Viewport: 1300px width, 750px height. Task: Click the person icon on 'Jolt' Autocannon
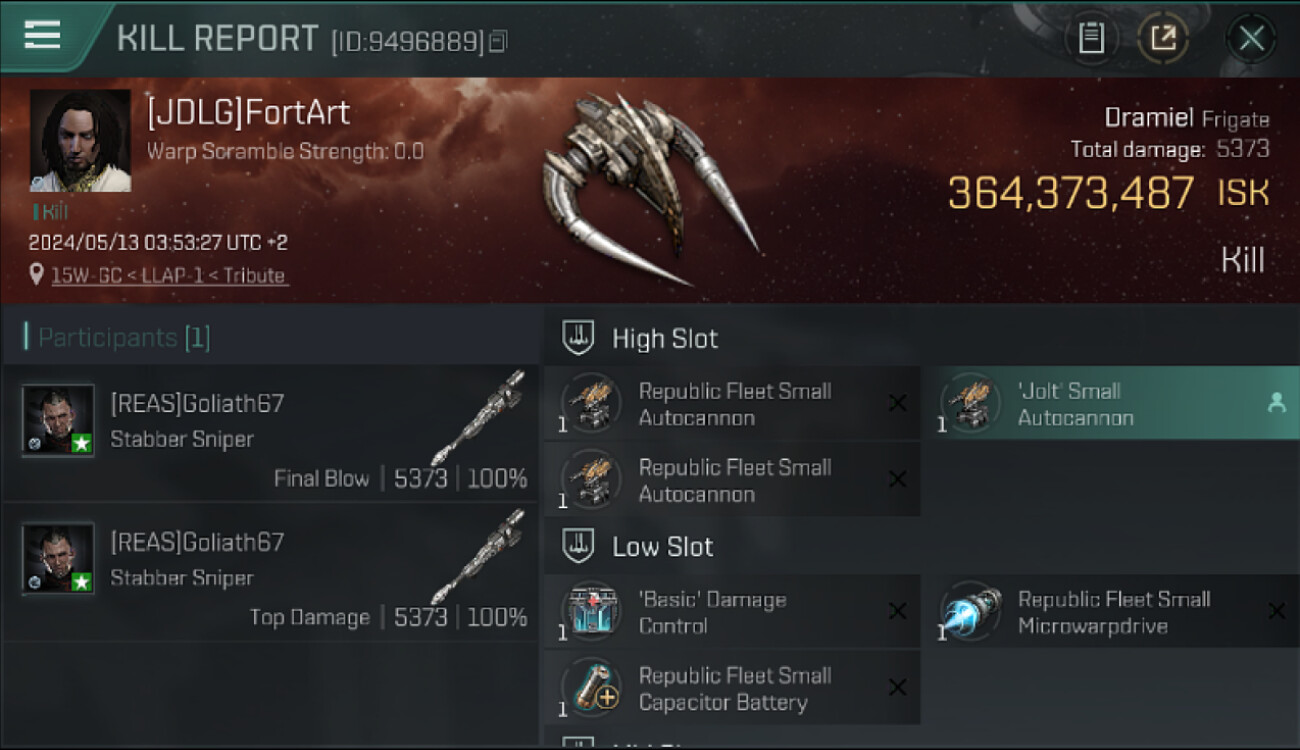click(1276, 403)
